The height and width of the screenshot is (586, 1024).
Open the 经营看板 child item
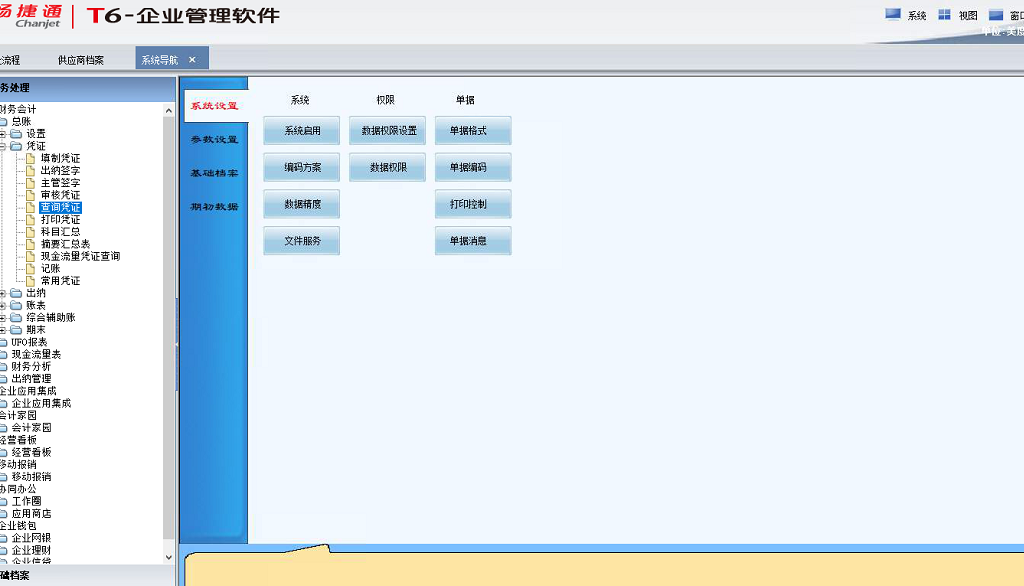coord(31,452)
